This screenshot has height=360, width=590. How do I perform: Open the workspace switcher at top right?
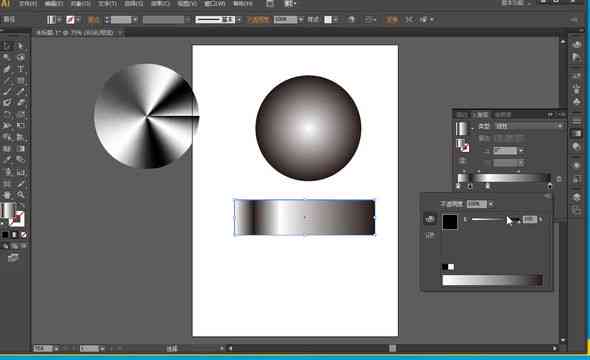click(x=515, y=3)
